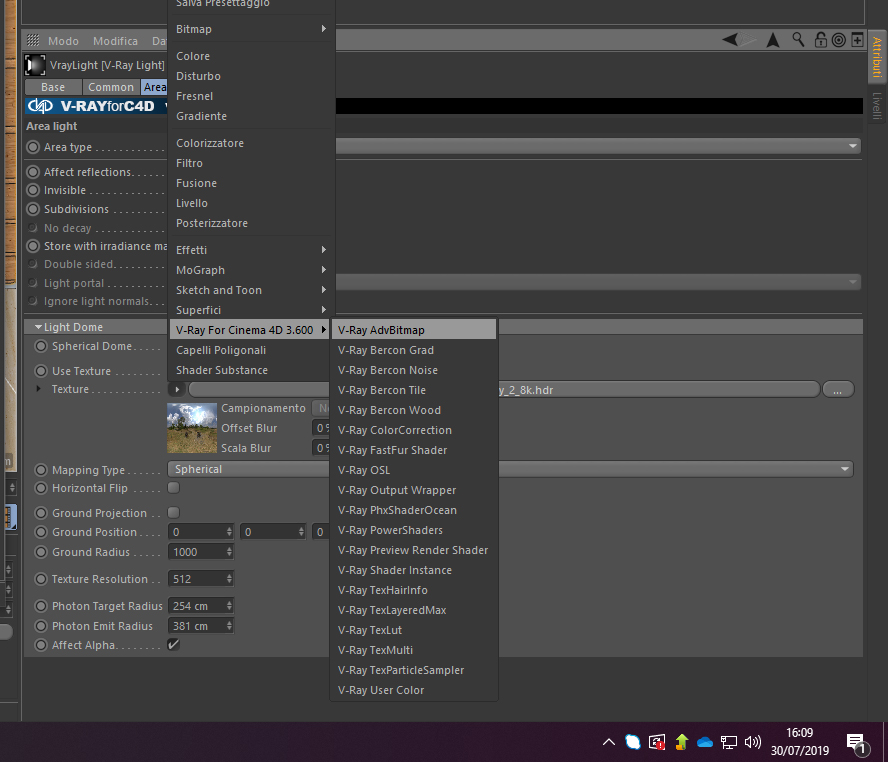The height and width of the screenshot is (762, 888).
Task: Select the Area tab
Action: point(154,87)
